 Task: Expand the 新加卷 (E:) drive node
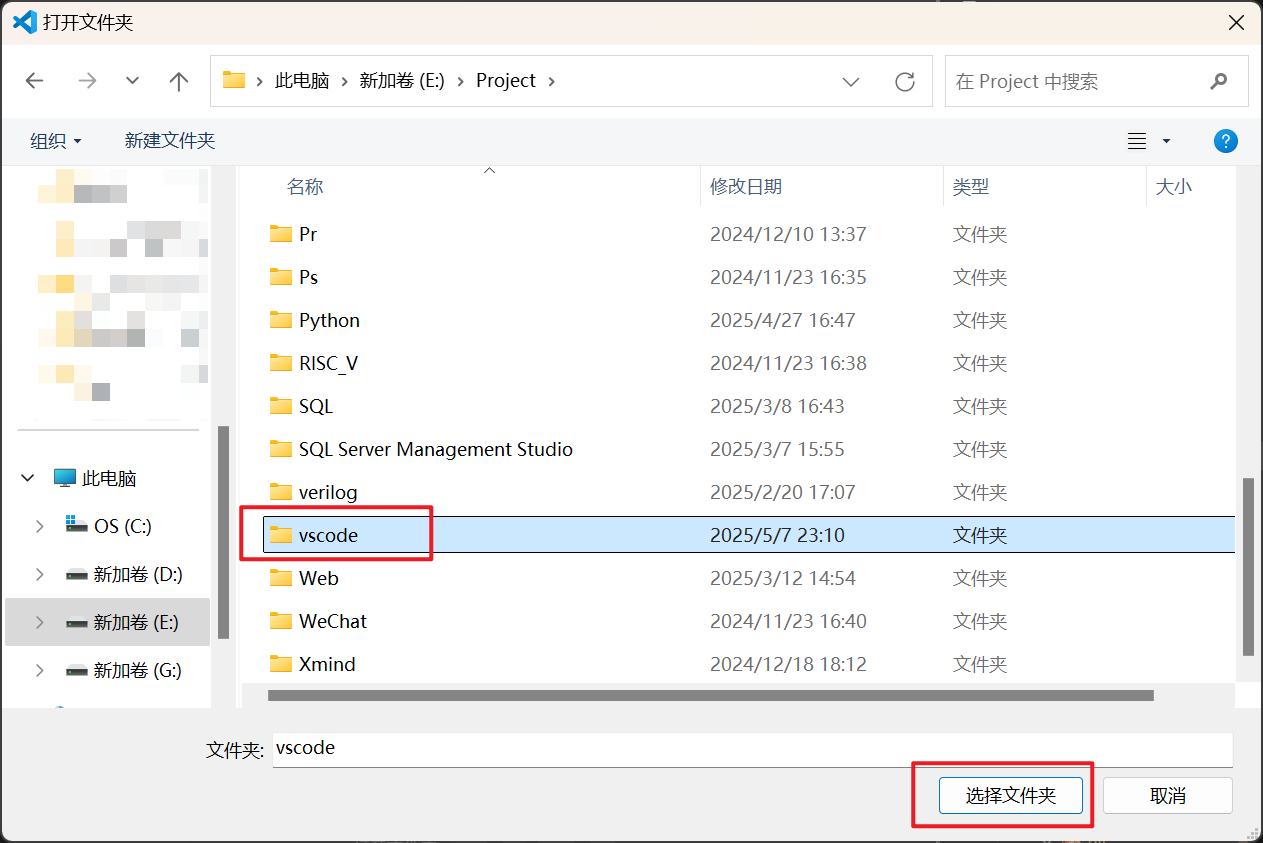click(x=39, y=622)
